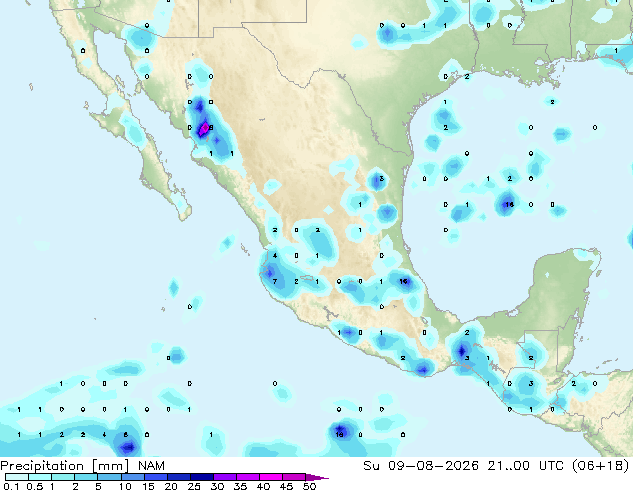Click the map value '3' in northeastern Mexico

pos(381,179)
